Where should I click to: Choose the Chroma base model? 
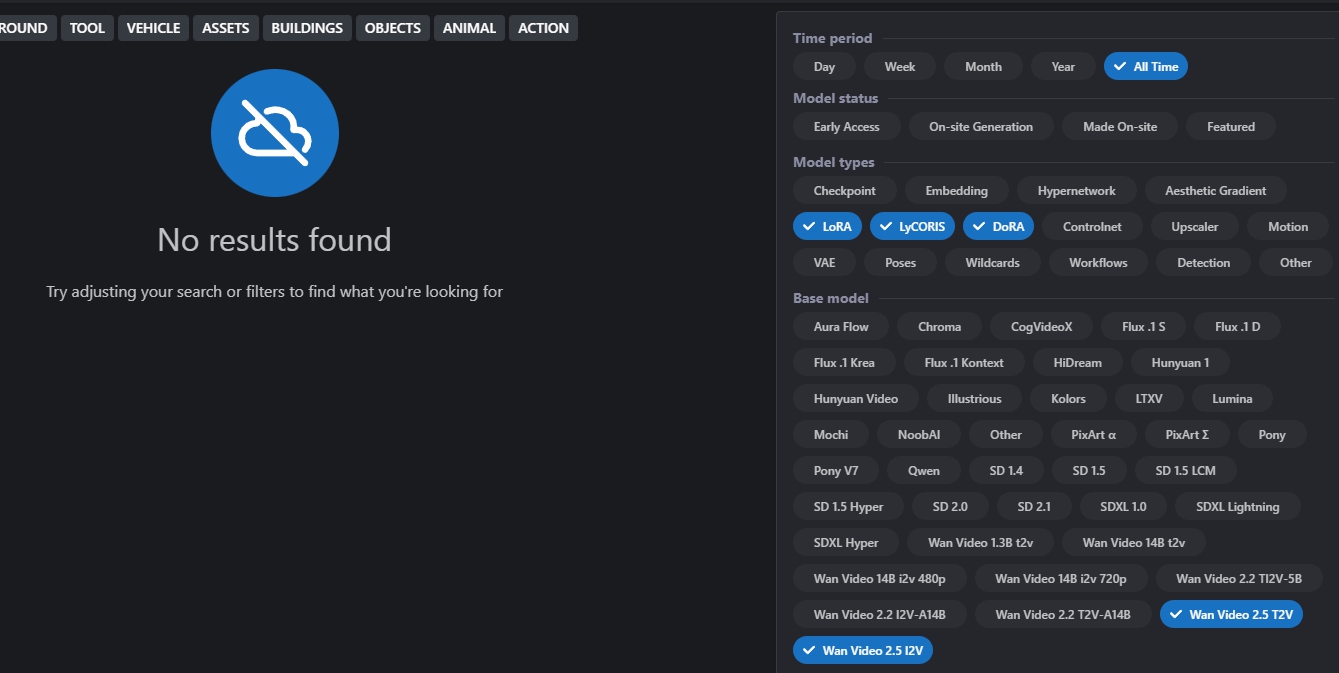click(x=940, y=327)
